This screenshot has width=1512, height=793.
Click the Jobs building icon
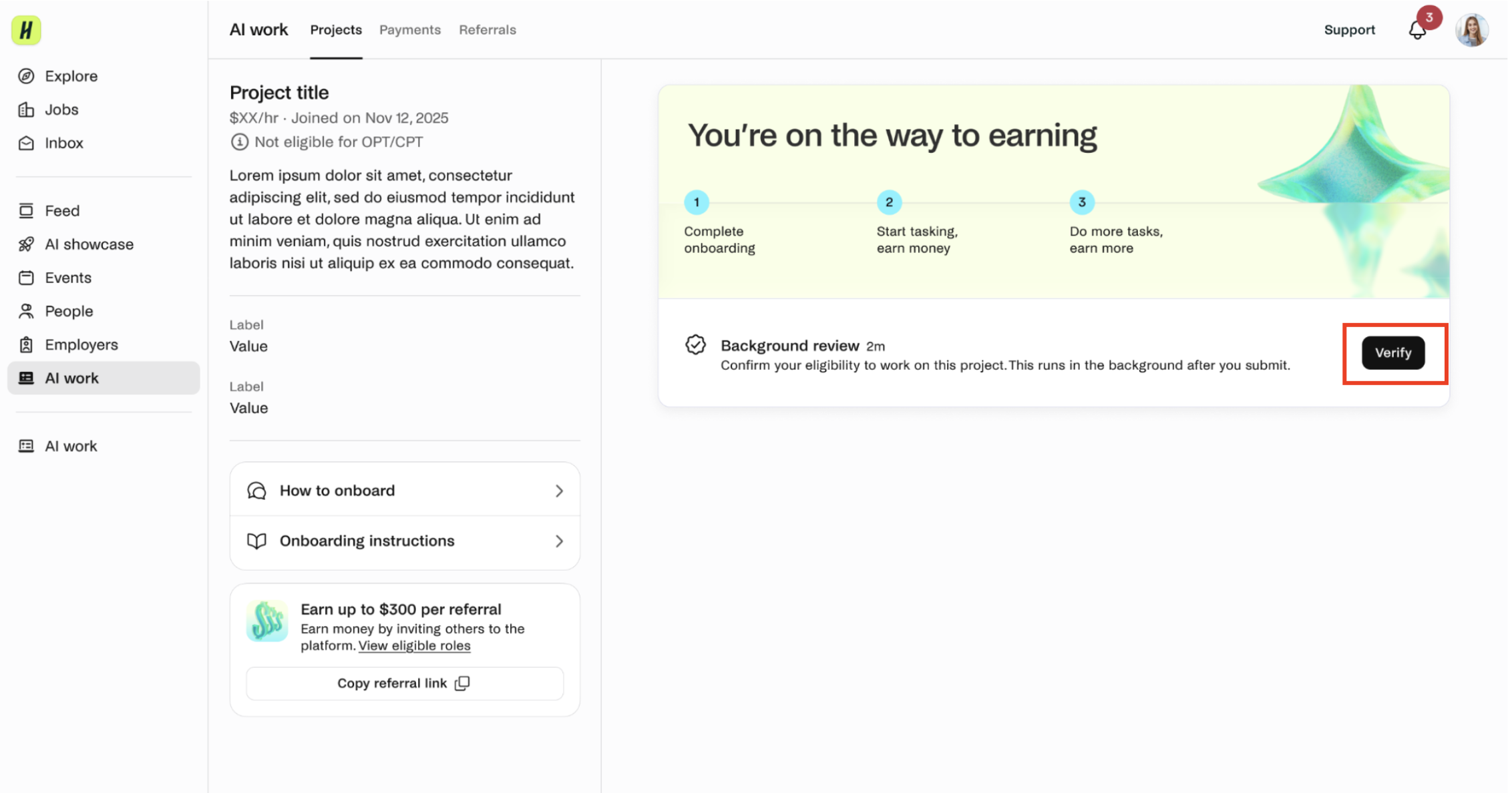point(26,109)
